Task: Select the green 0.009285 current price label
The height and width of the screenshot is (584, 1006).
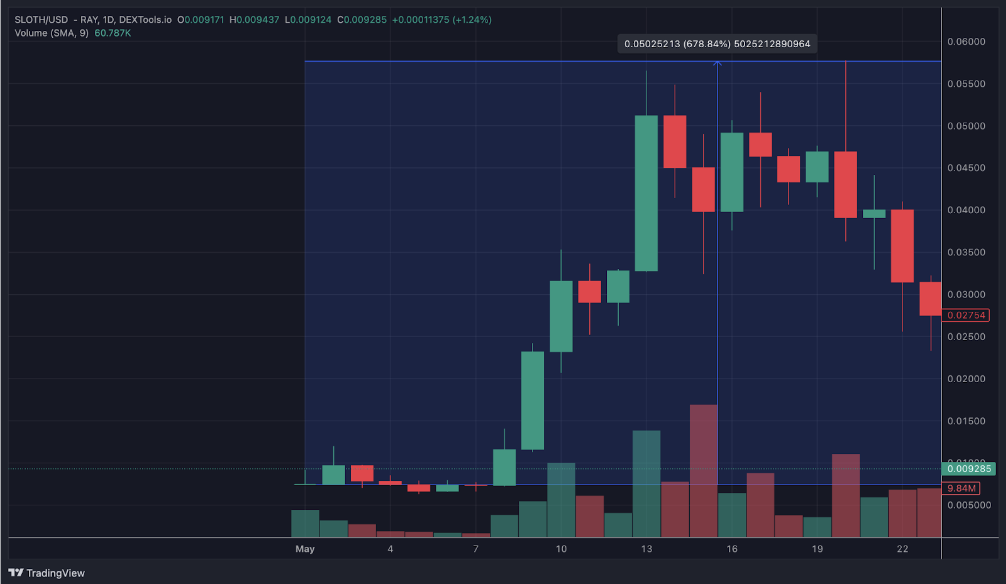Action: [x=968, y=468]
